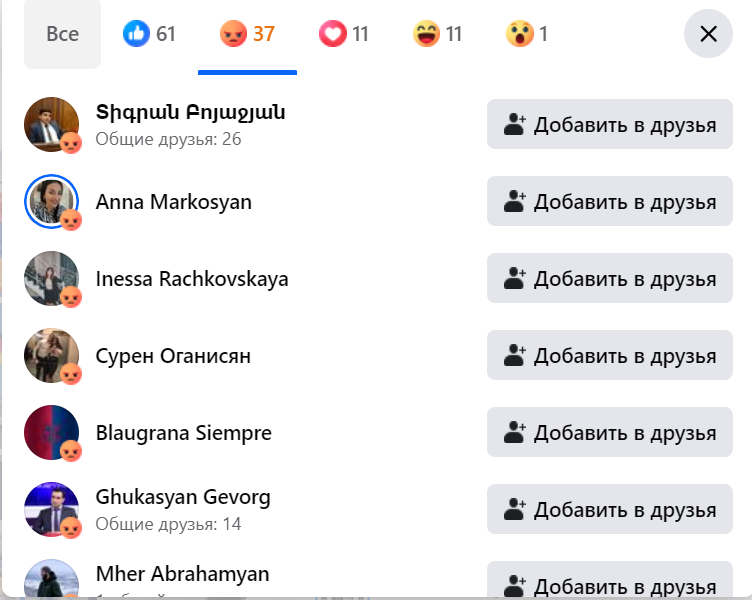752x600 pixels.
Task: Open Anna Markosyan's profile picture
Action: tap(51, 201)
